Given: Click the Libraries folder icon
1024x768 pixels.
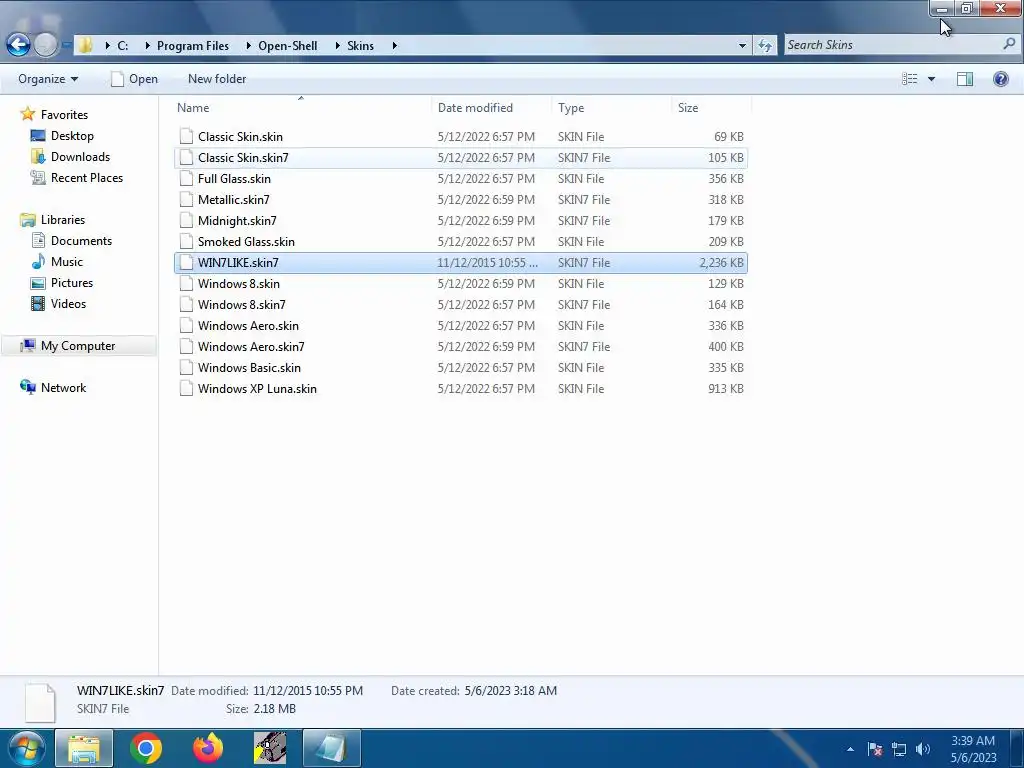Looking at the screenshot, I should pos(27,220).
